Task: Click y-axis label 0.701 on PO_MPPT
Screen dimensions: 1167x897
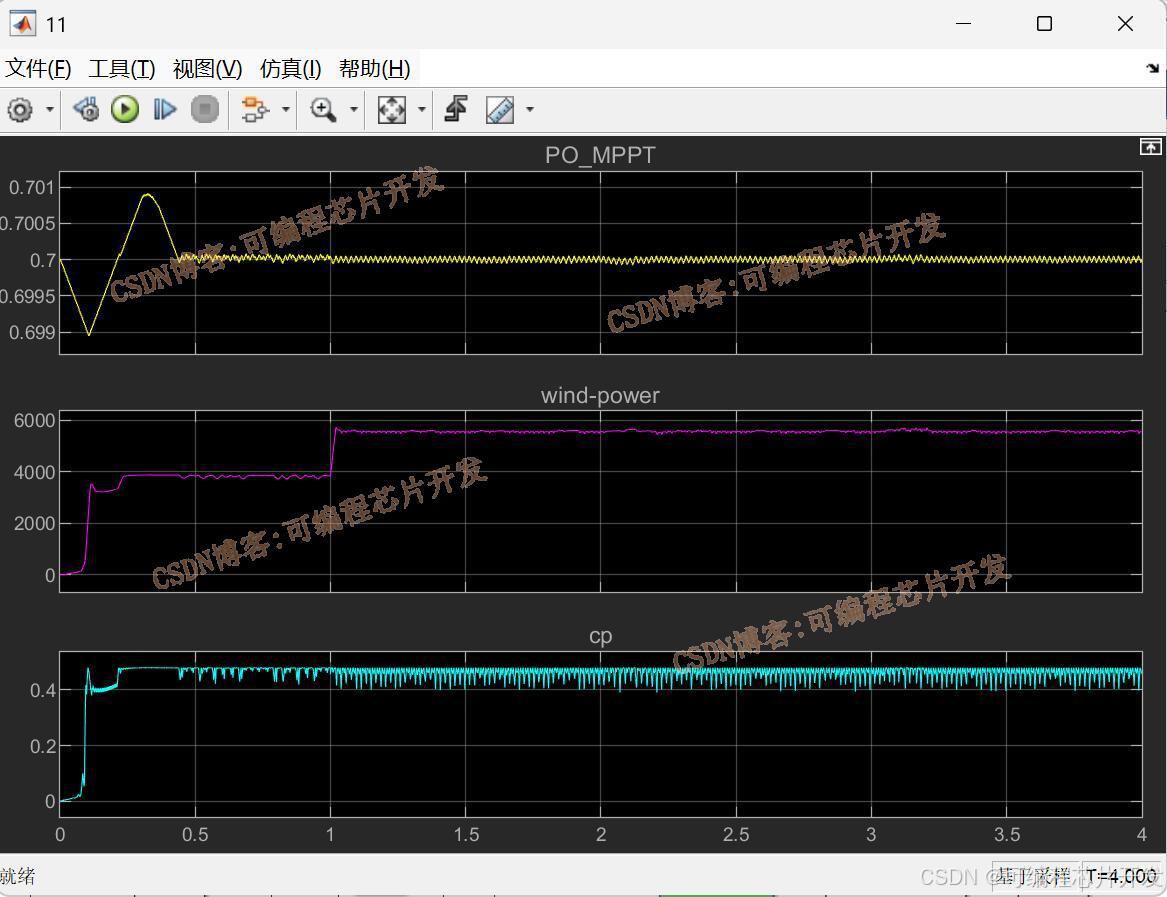Action: point(32,188)
